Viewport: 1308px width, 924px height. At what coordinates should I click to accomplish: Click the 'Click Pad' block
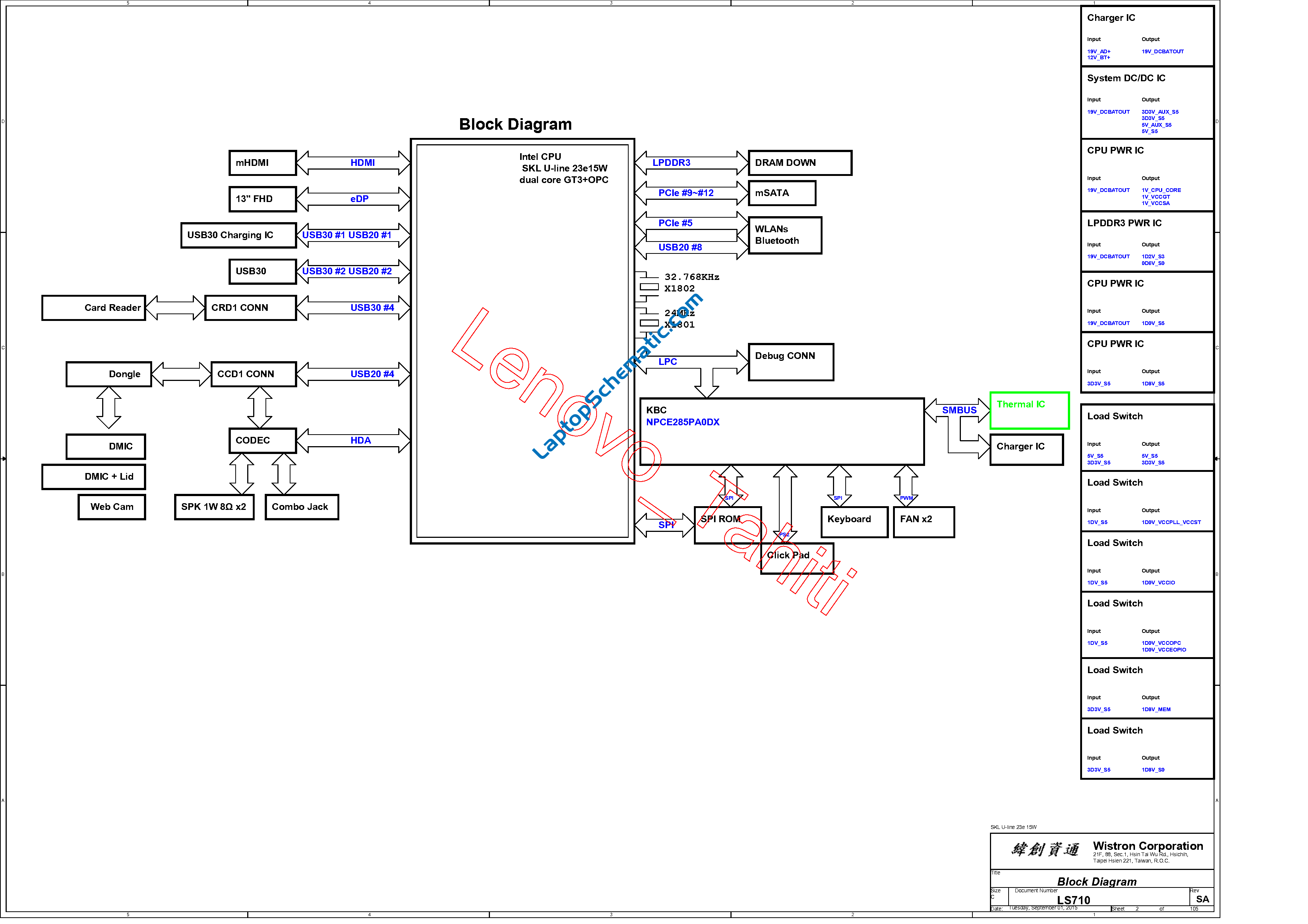click(x=797, y=558)
